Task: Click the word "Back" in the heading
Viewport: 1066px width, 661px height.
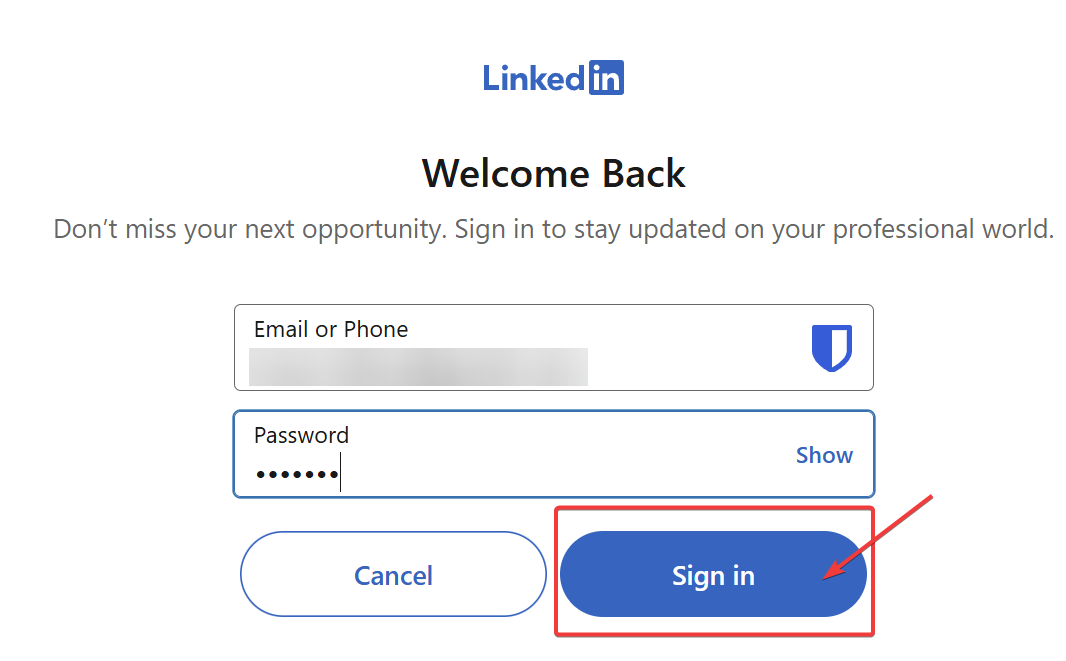Action: [643, 173]
